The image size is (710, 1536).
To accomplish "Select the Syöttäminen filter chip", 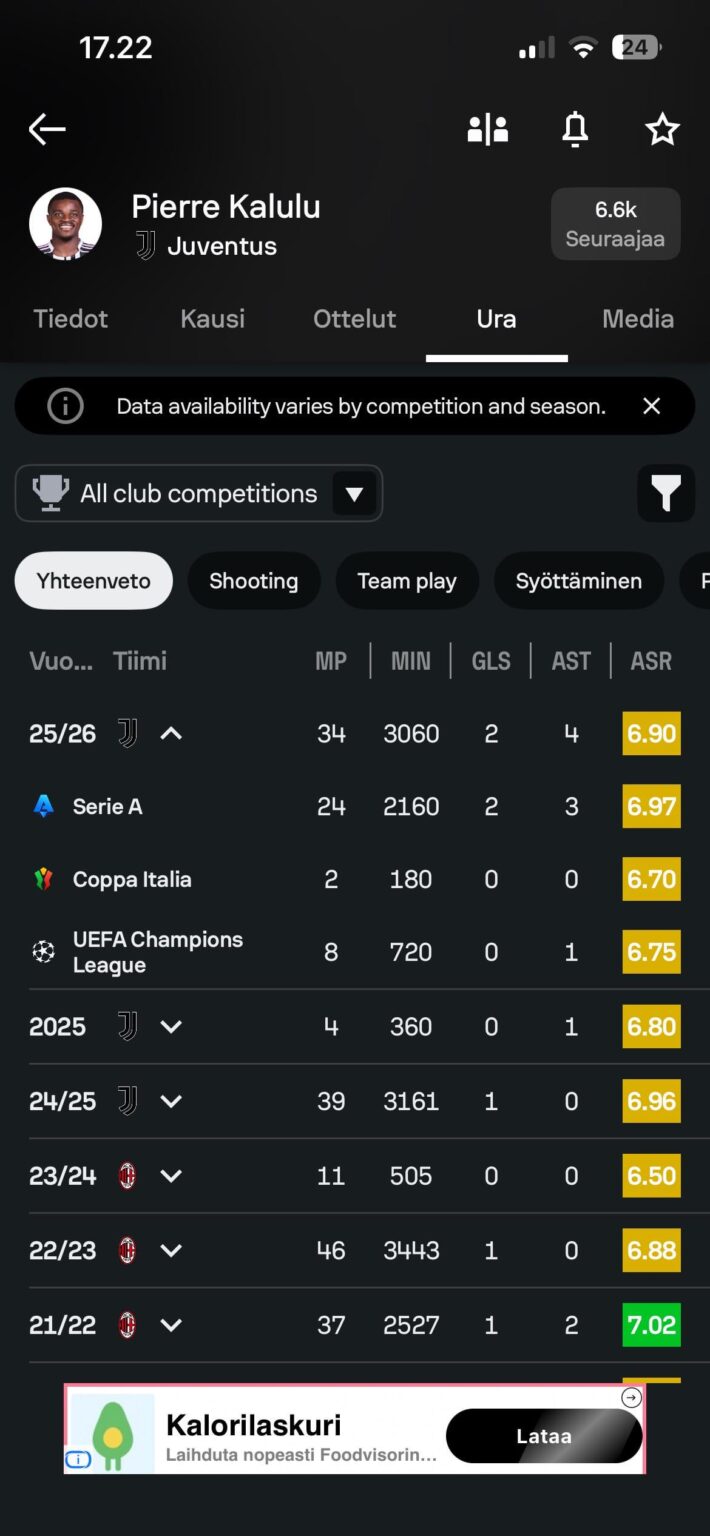I will pyautogui.click(x=579, y=581).
